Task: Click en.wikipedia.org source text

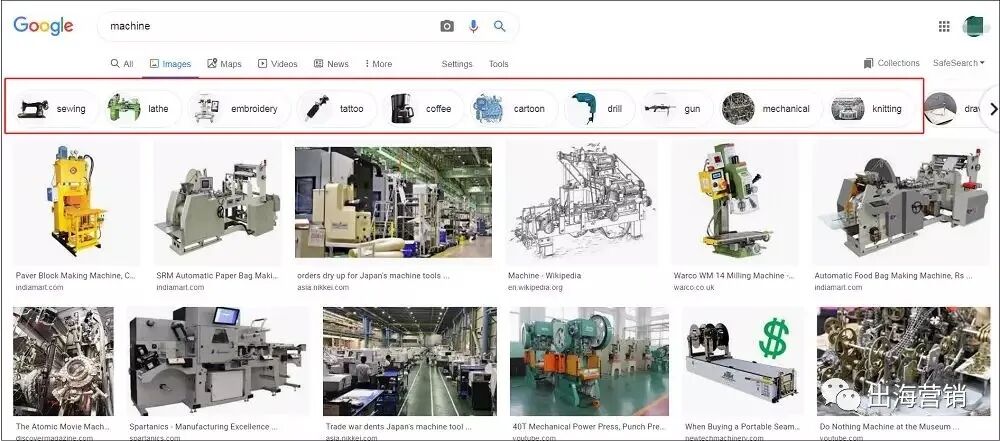Action: tap(536, 287)
